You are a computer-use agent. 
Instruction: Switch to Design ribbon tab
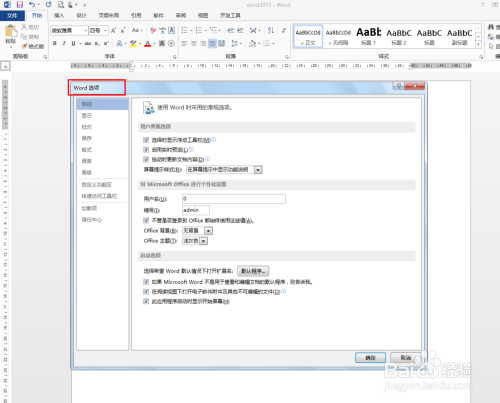(81, 15)
